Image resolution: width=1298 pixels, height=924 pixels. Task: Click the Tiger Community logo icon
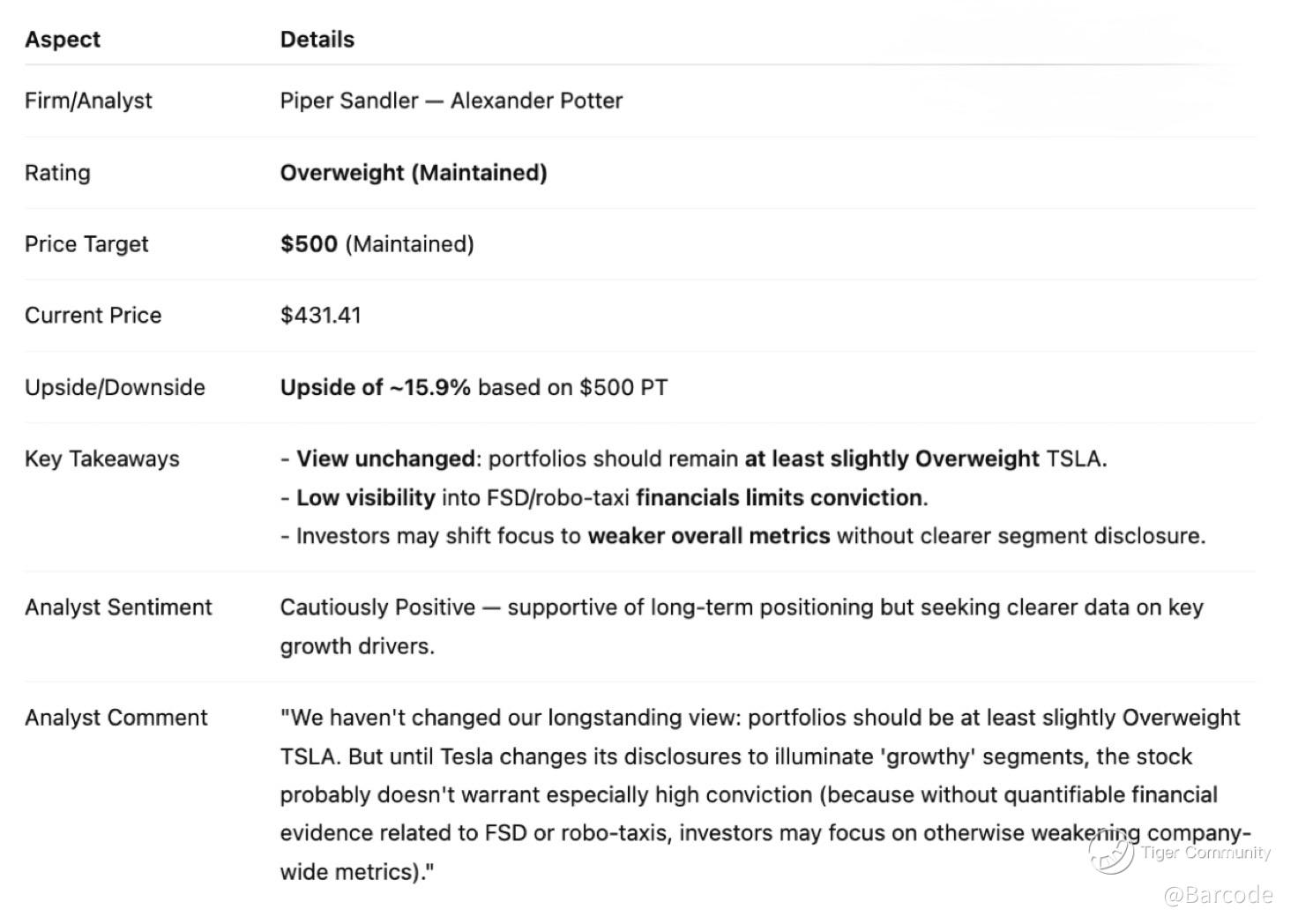pyautogui.click(x=1110, y=852)
